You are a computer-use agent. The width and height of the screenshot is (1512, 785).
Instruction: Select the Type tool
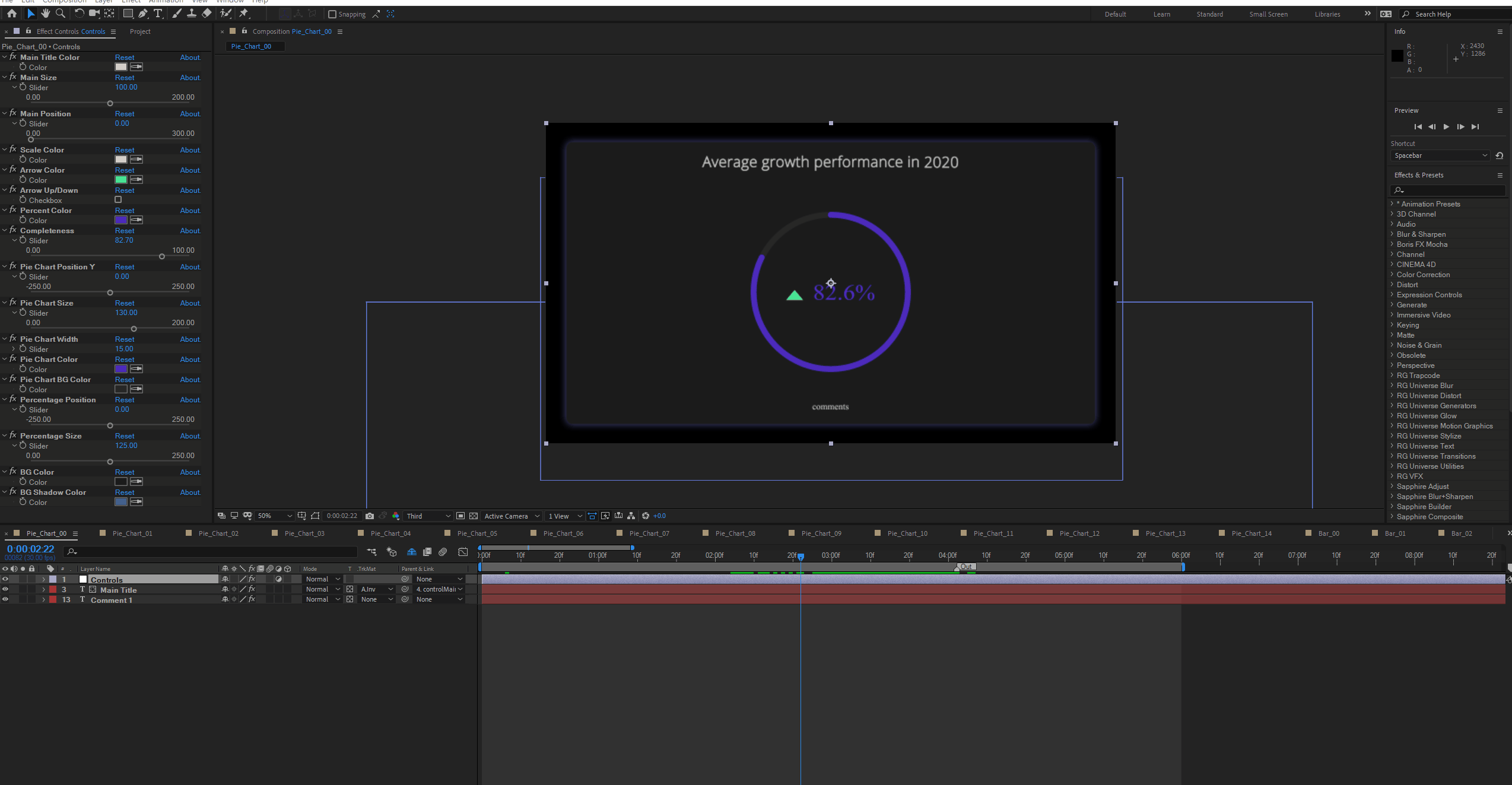[x=158, y=13]
